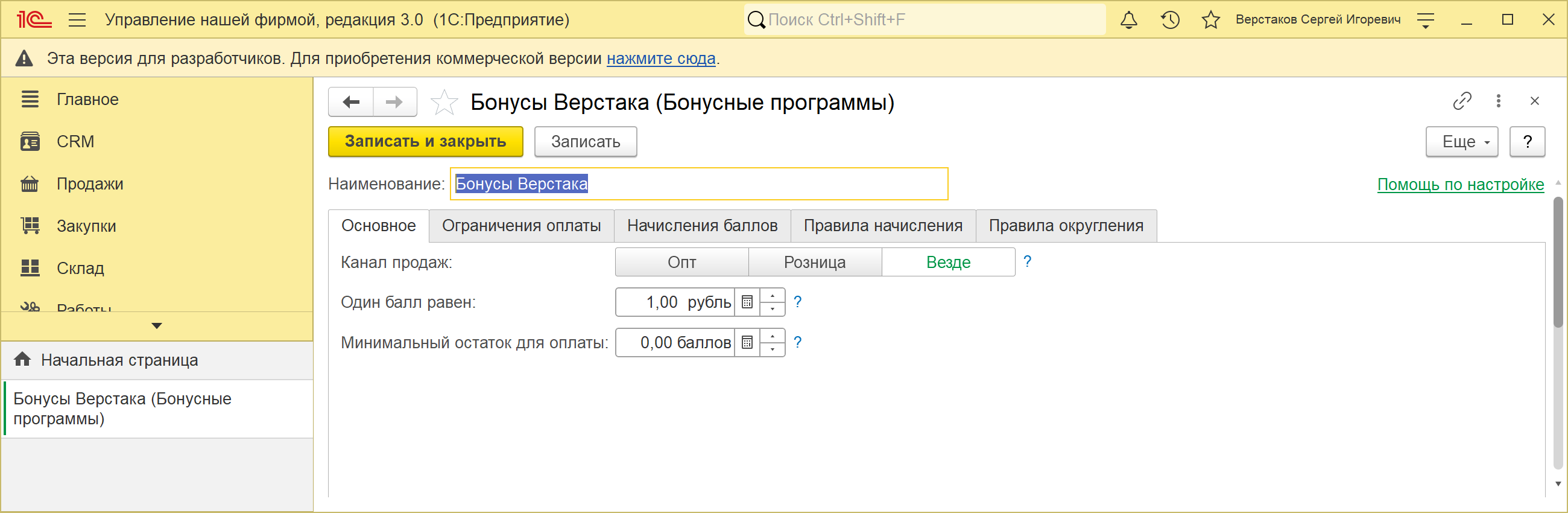Navigate back with left arrow button
This screenshot has height=513, width=1568.
click(x=350, y=102)
